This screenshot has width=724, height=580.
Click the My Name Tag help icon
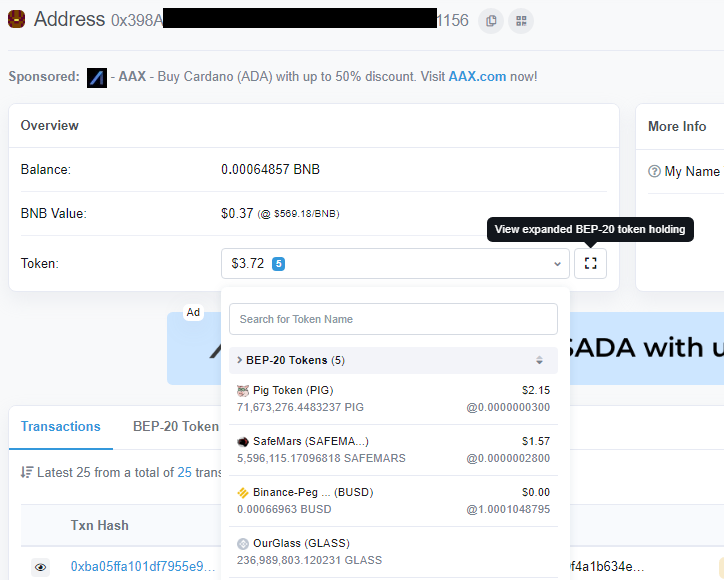coord(654,171)
